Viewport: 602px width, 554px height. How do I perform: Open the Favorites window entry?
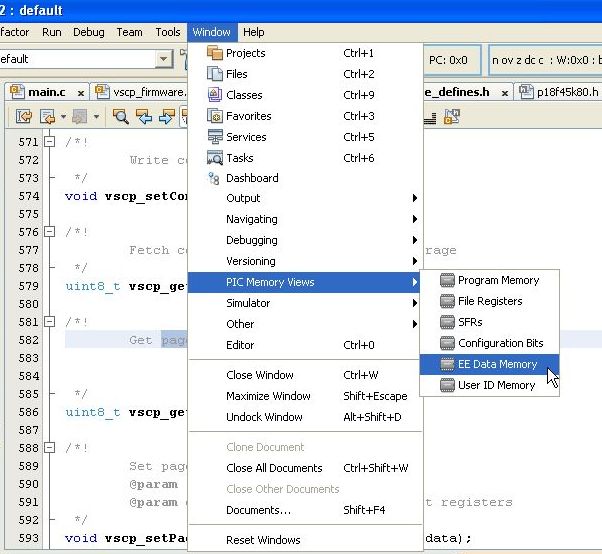coord(248,116)
